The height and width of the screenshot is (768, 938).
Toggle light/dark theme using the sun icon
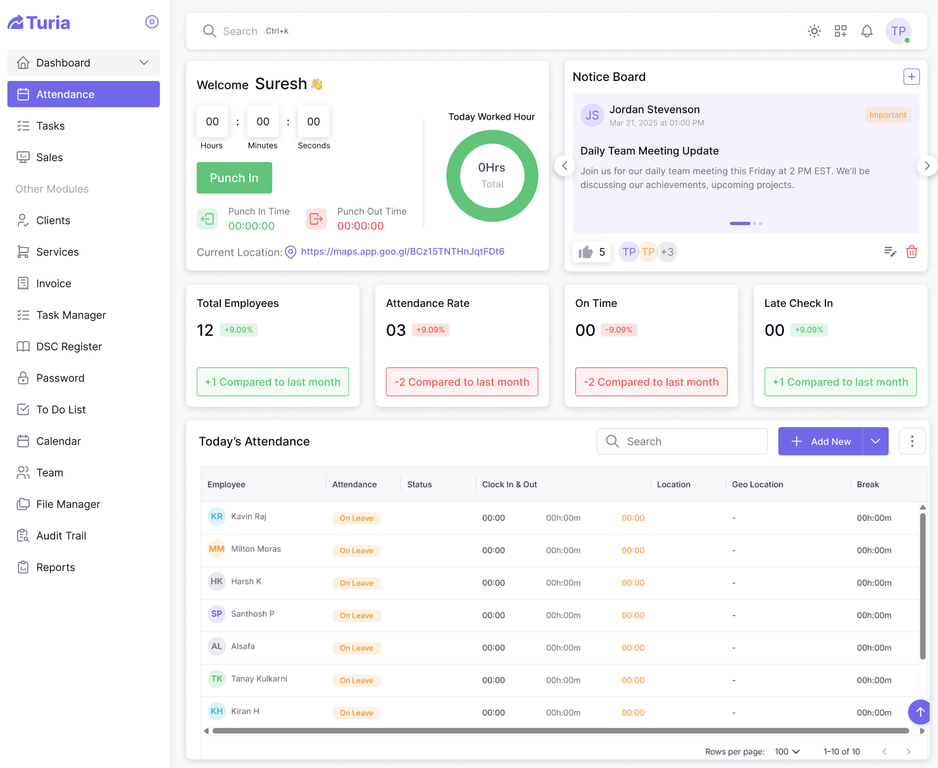click(x=814, y=31)
